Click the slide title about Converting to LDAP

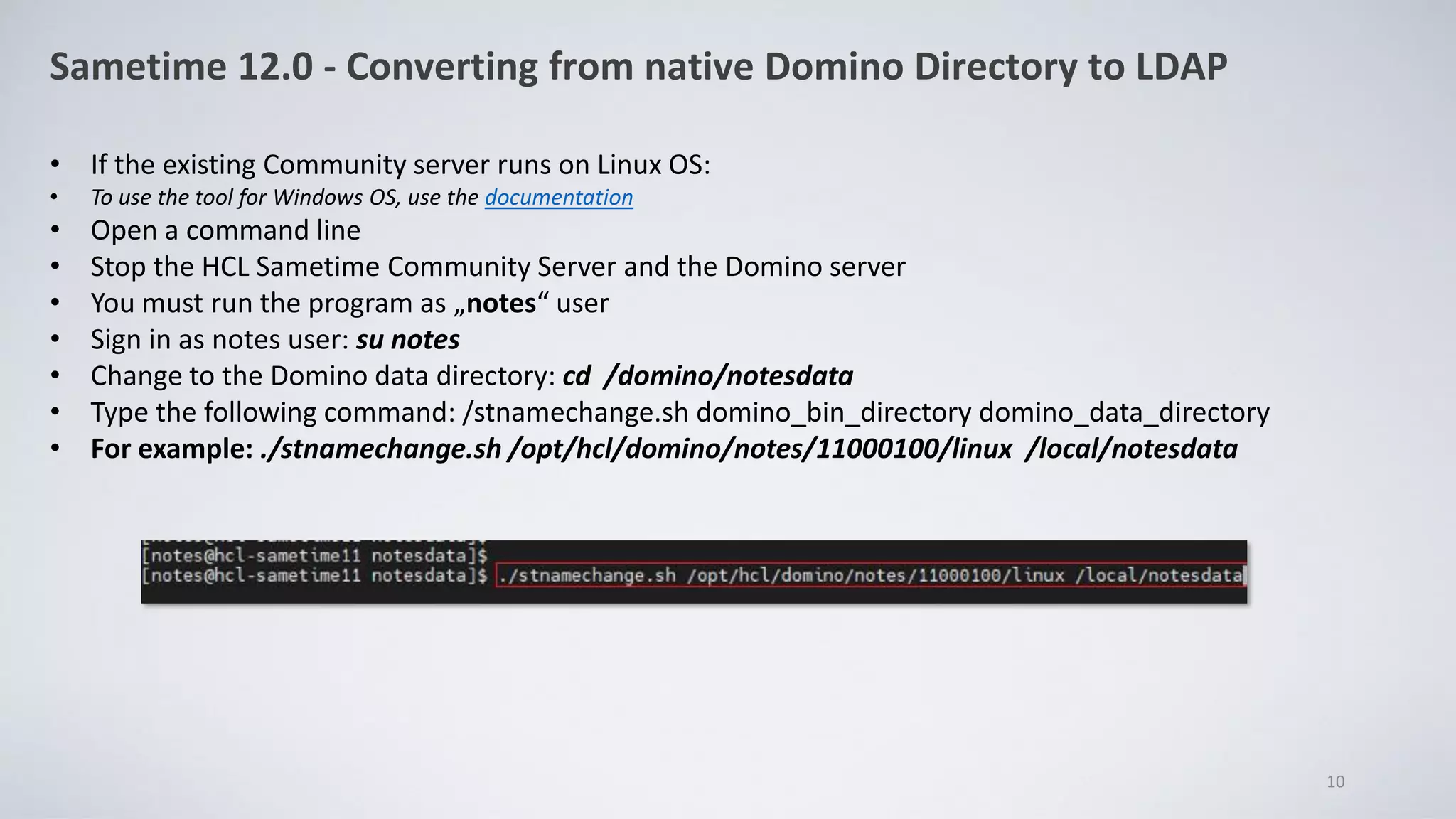[638, 66]
